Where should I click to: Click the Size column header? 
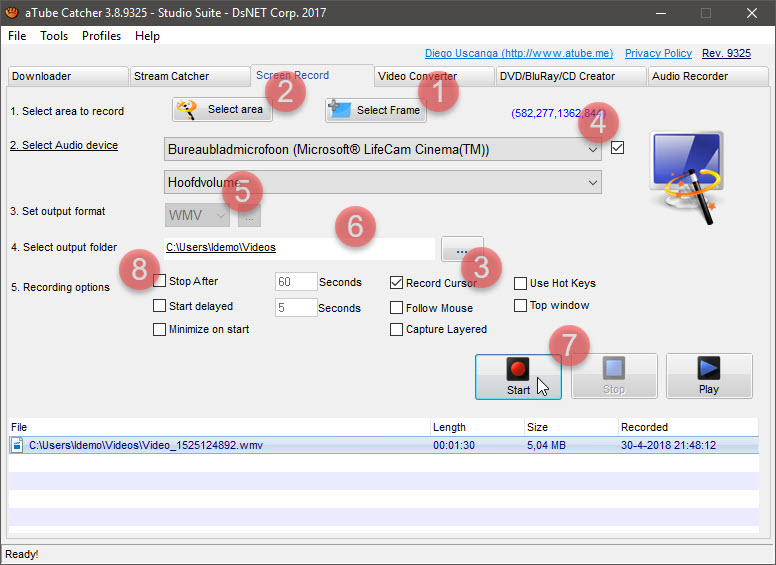coord(571,426)
